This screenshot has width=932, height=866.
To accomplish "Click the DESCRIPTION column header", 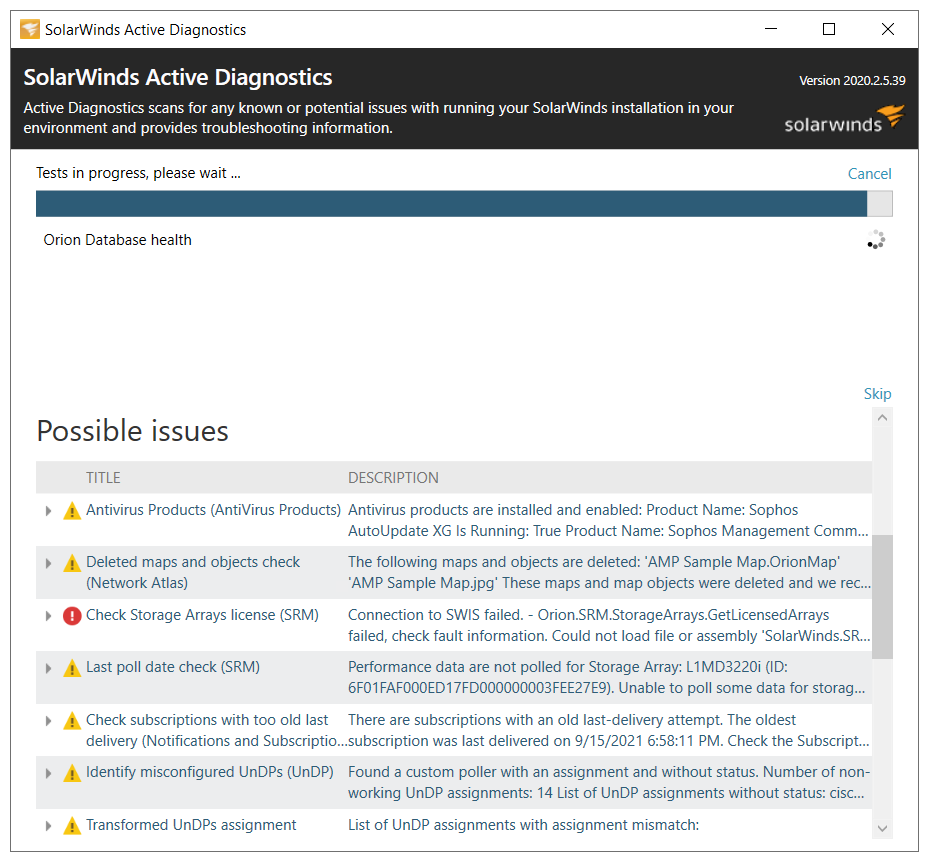I will [x=393, y=478].
